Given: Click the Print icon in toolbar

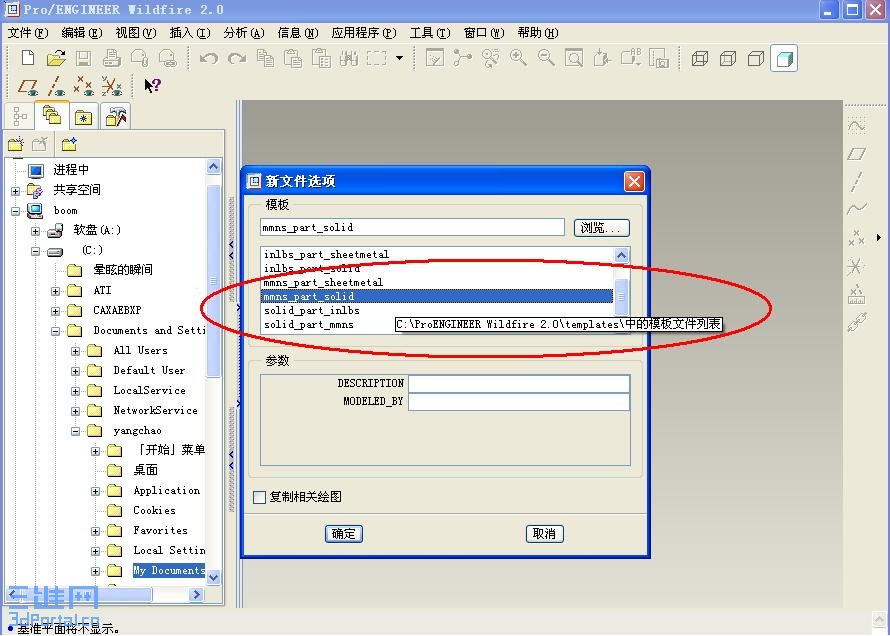Looking at the screenshot, I should (x=111, y=58).
